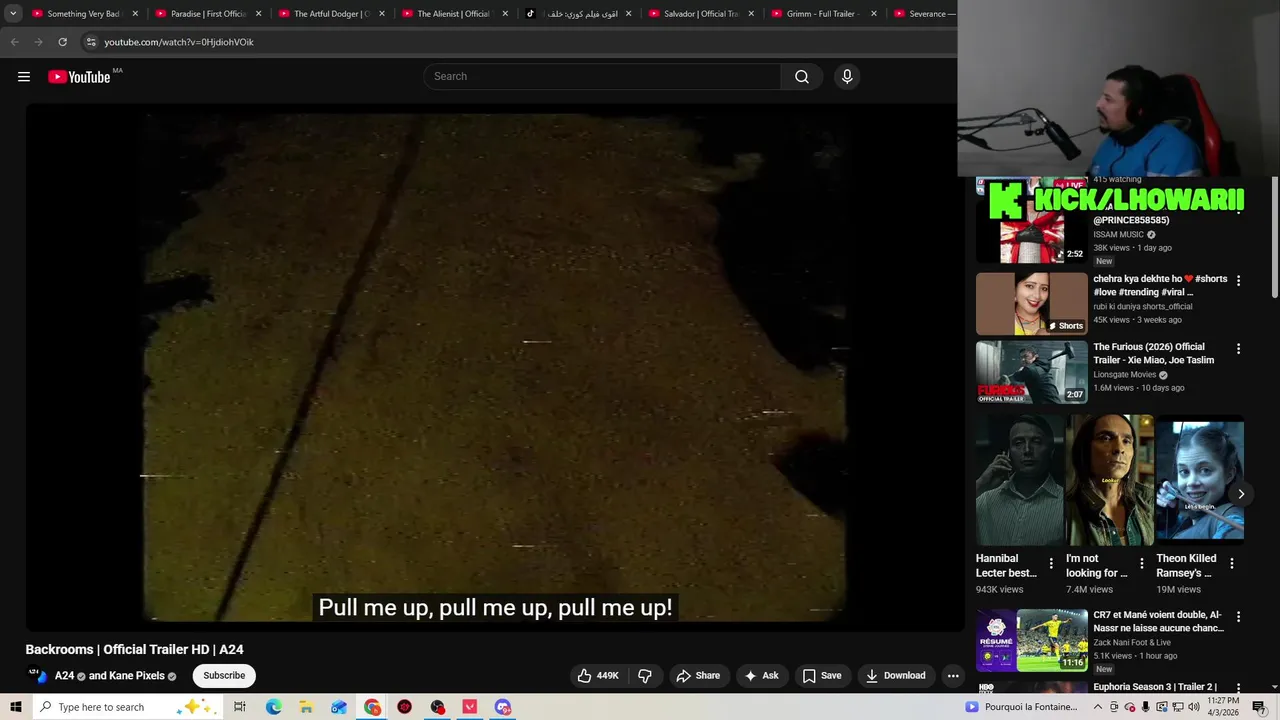Switch to The Alienist | Official tab
The height and width of the screenshot is (720, 1280).
[454, 14]
